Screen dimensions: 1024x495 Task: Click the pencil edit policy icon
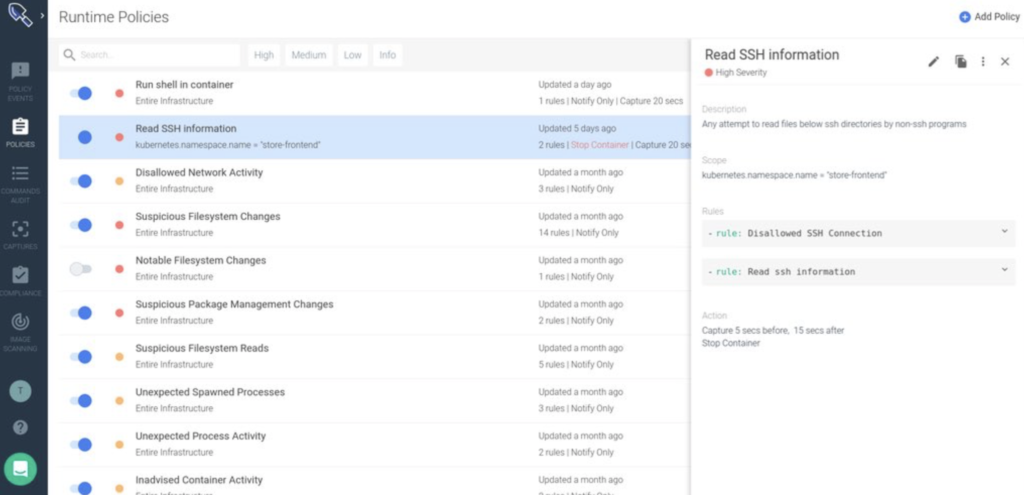[934, 62]
